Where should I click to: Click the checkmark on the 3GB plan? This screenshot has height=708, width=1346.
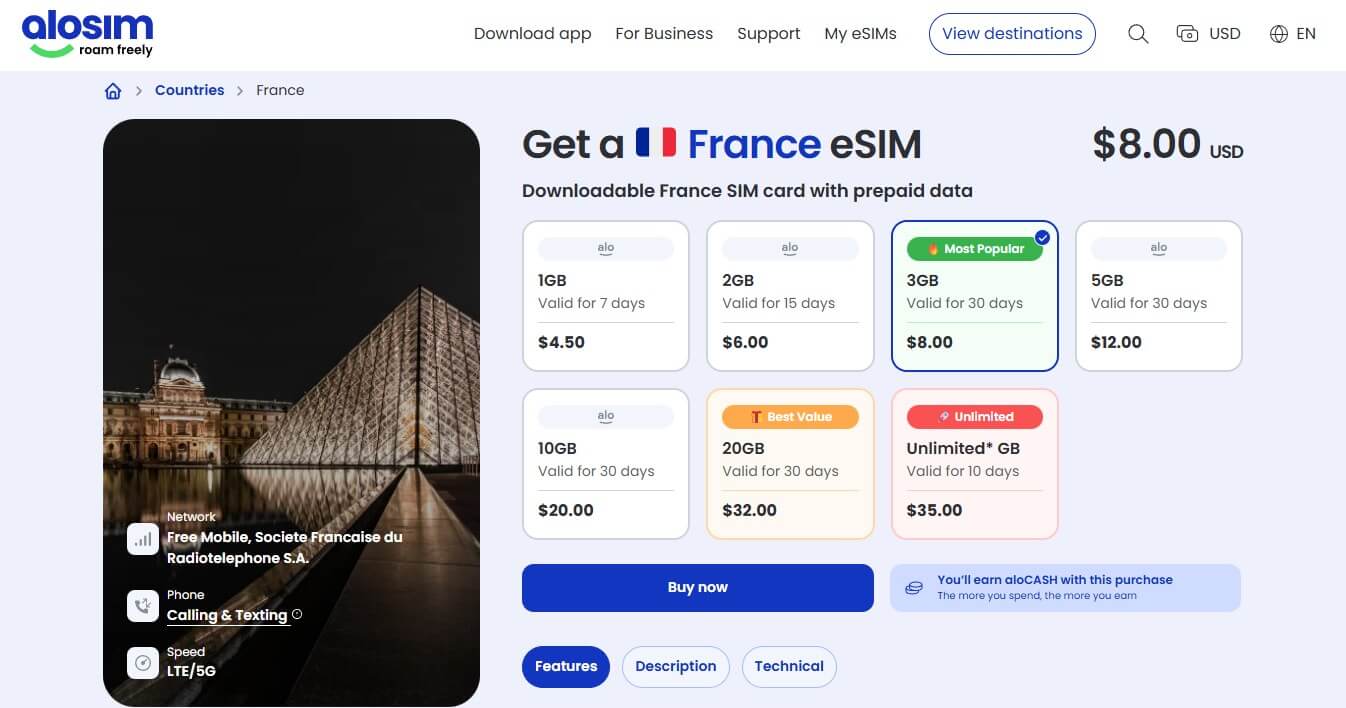[x=1042, y=238]
